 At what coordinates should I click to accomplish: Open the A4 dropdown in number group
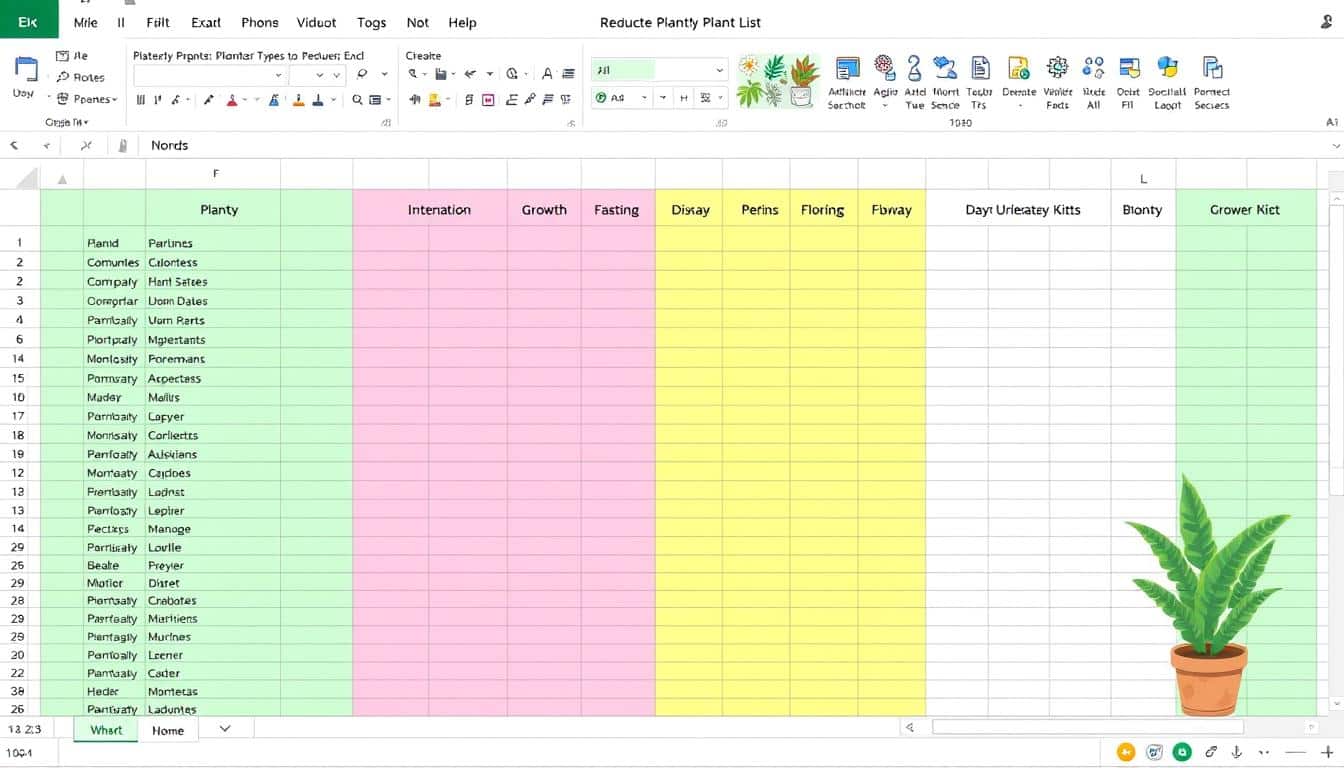pos(621,98)
